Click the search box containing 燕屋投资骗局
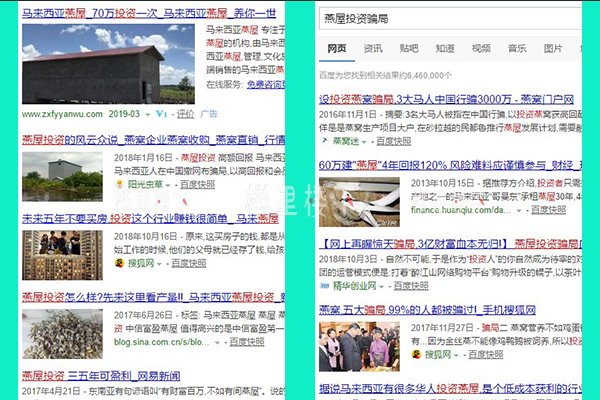This screenshot has width=600, height=400. click(x=450, y=18)
